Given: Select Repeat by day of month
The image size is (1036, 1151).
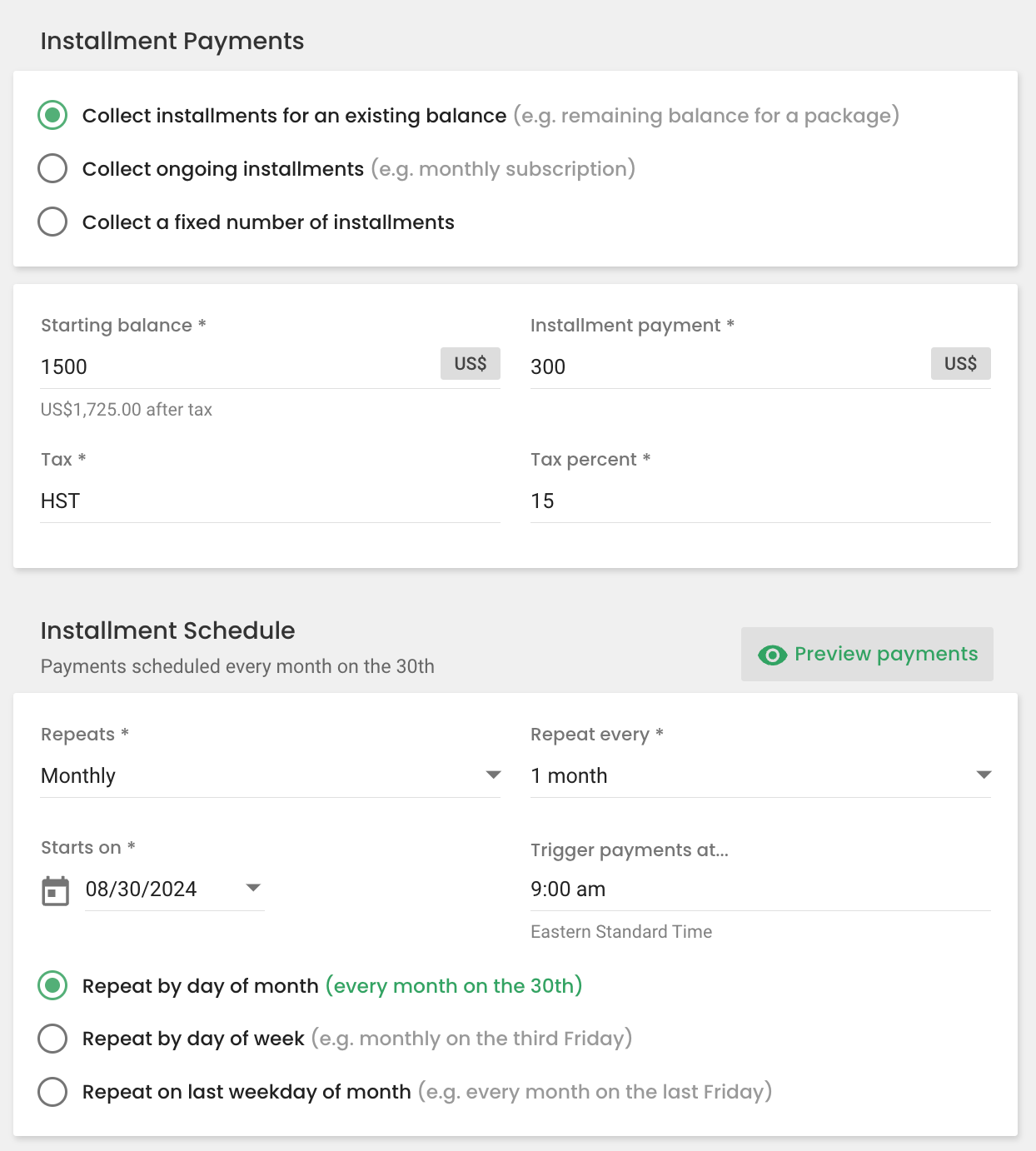Looking at the screenshot, I should [52, 985].
